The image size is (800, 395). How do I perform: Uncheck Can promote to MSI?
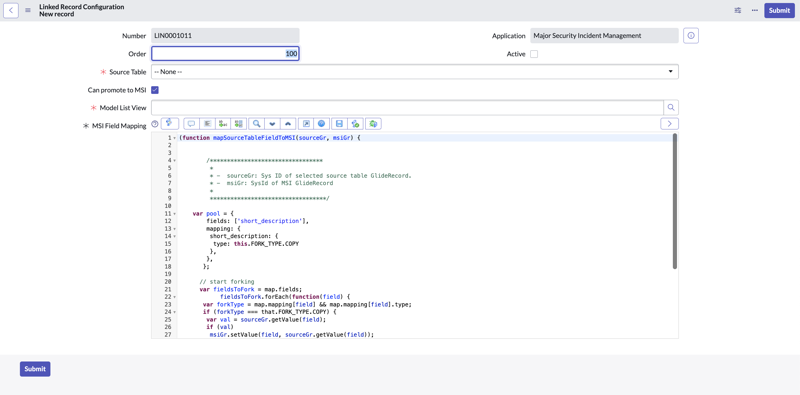coord(155,90)
